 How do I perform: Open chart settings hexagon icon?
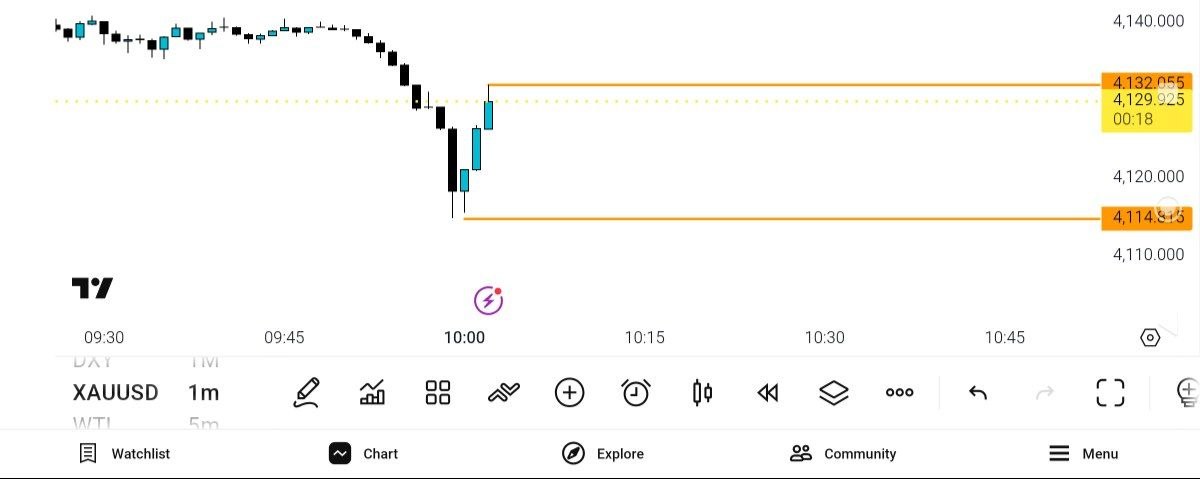click(1150, 338)
